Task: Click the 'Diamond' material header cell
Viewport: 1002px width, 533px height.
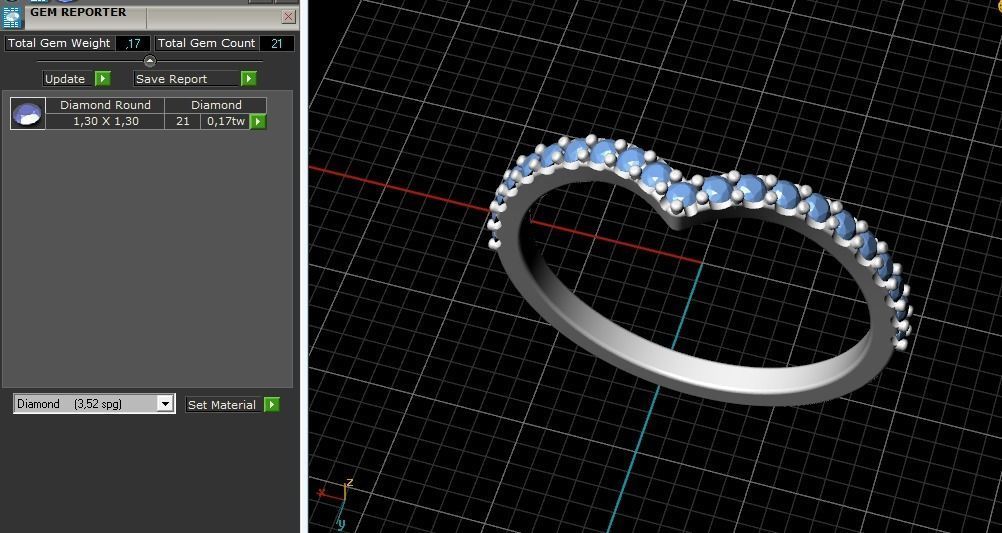Action: [x=216, y=105]
